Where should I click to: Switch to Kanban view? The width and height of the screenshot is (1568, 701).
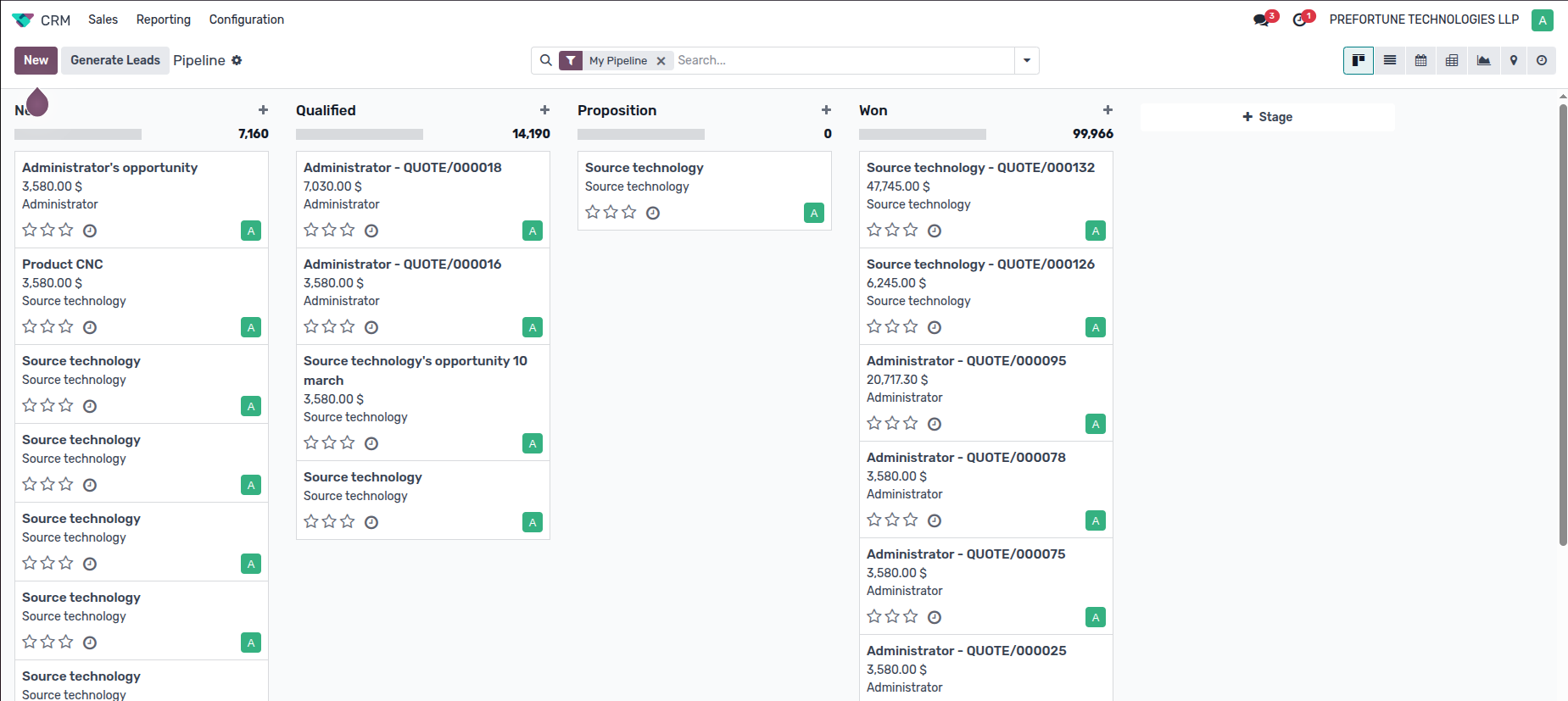1359,60
